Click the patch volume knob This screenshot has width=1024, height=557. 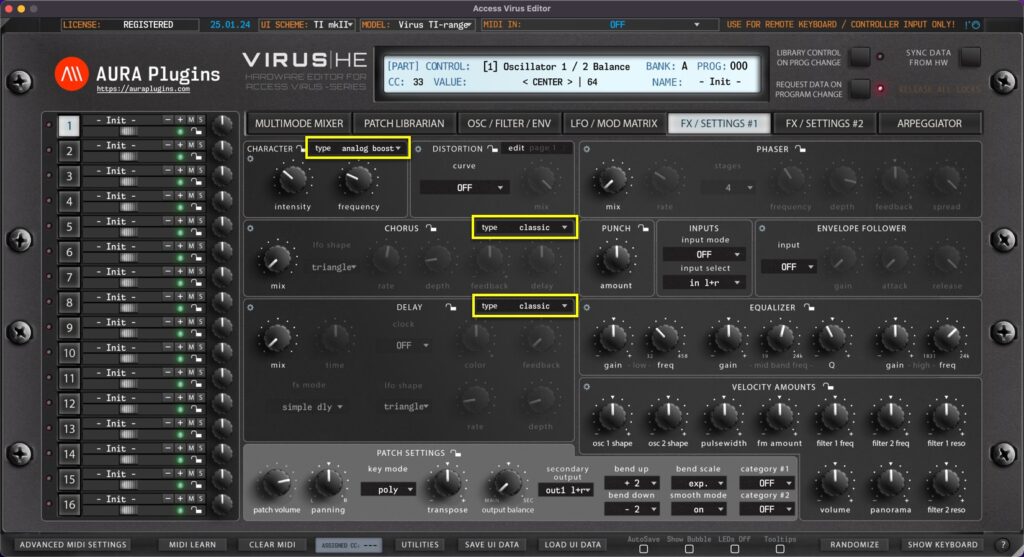click(x=276, y=484)
